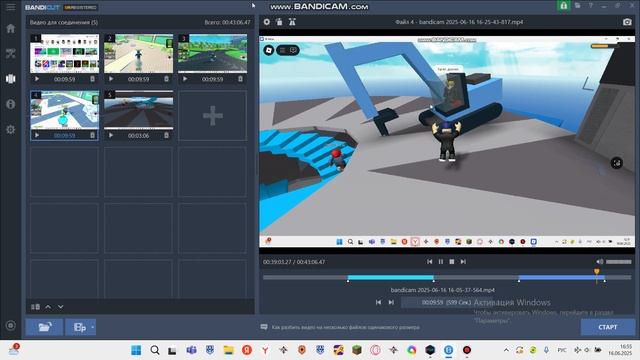The image size is (640, 360).
Task: Toggle the list view layout icon
Action: coord(36,307)
